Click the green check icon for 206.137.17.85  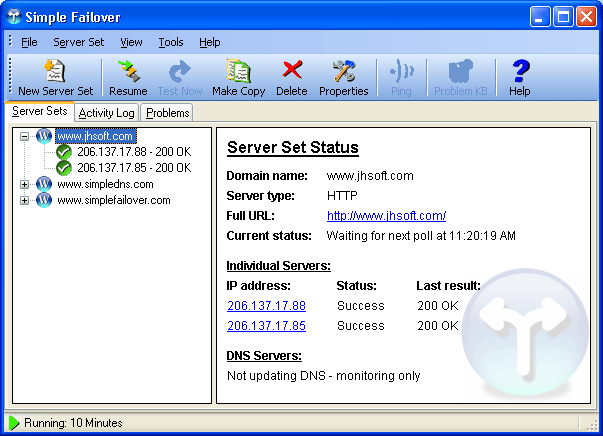(x=64, y=168)
